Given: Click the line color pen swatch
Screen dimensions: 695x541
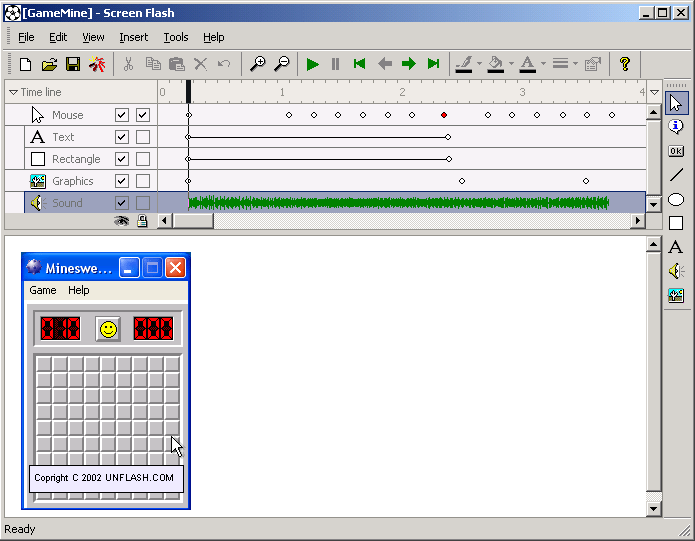Looking at the screenshot, I should pyautogui.click(x=464, y=64).
